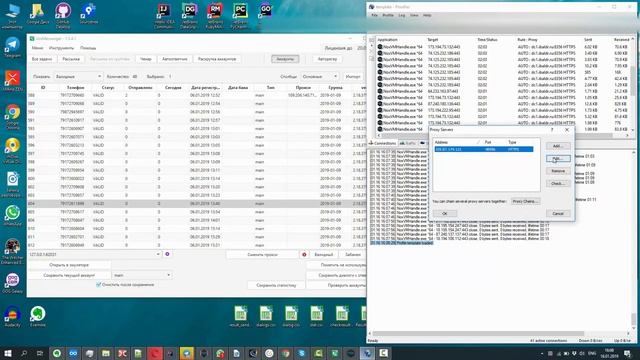This screenshot has height=360, width=640.
Task: Open the checkresult file on desktop
Action: pyautogui.click(x=342, y=316)
